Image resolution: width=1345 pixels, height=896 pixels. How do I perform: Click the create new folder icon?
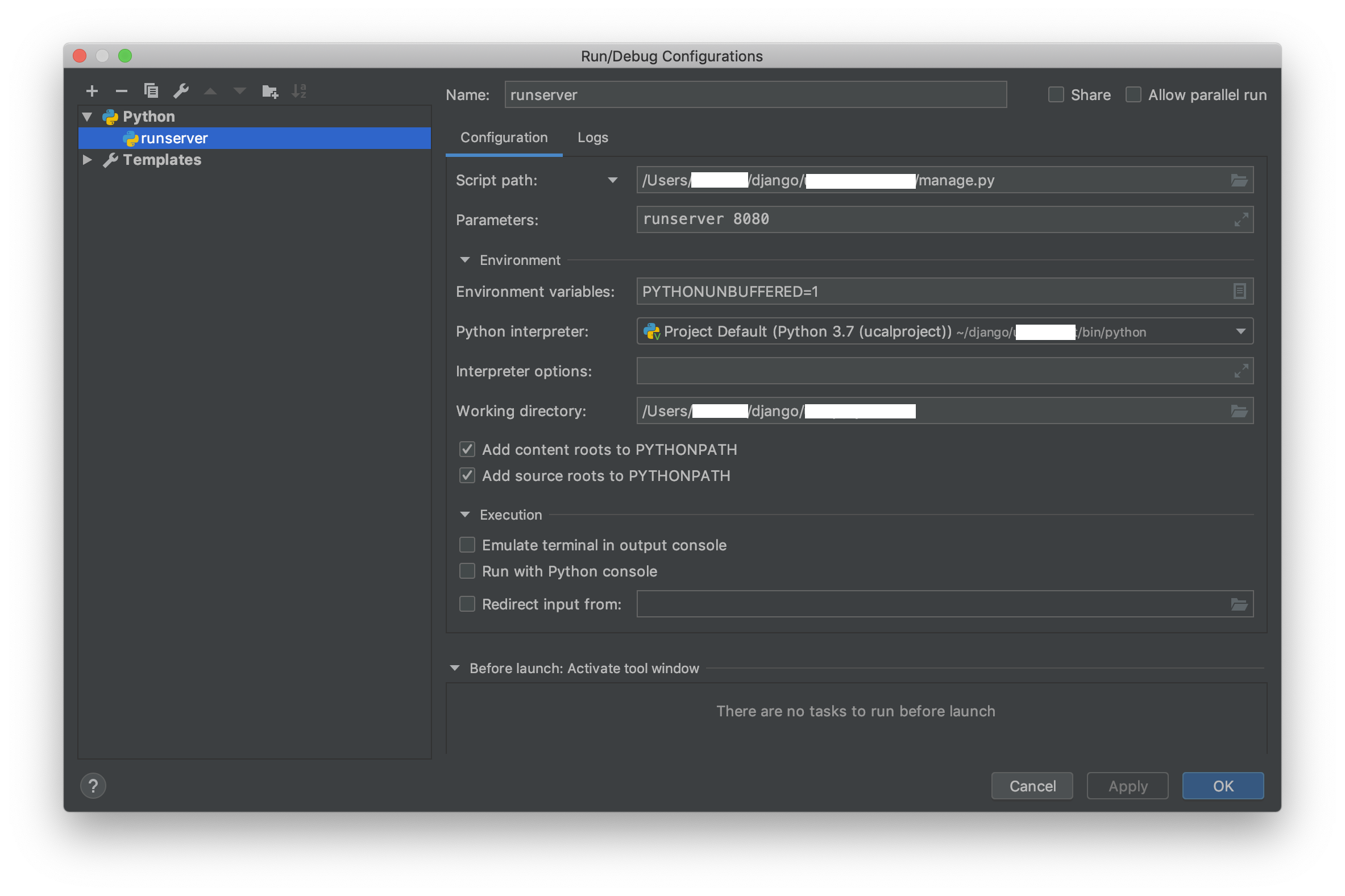tap(269, 91)
